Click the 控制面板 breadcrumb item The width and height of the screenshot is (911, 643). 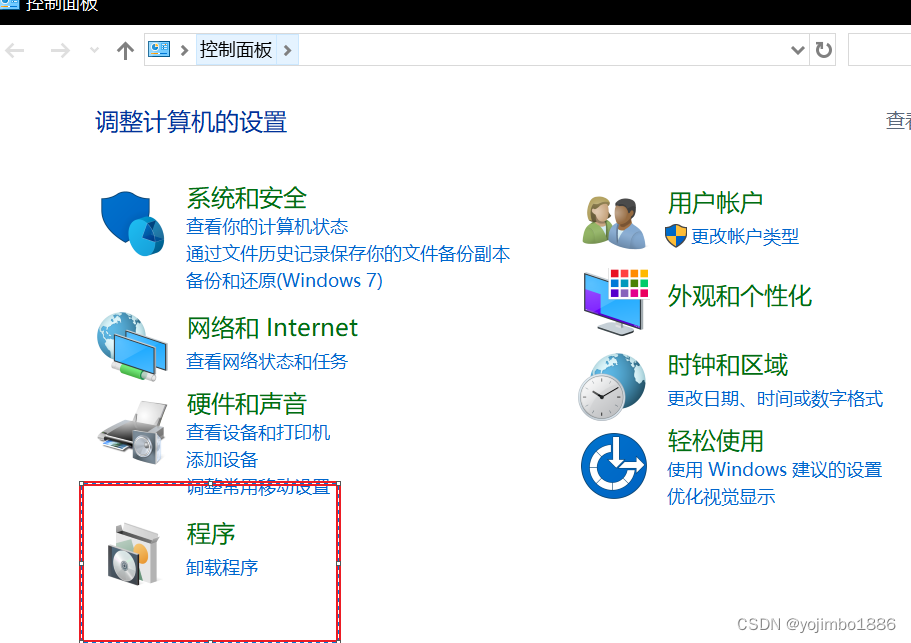[236, 50]
